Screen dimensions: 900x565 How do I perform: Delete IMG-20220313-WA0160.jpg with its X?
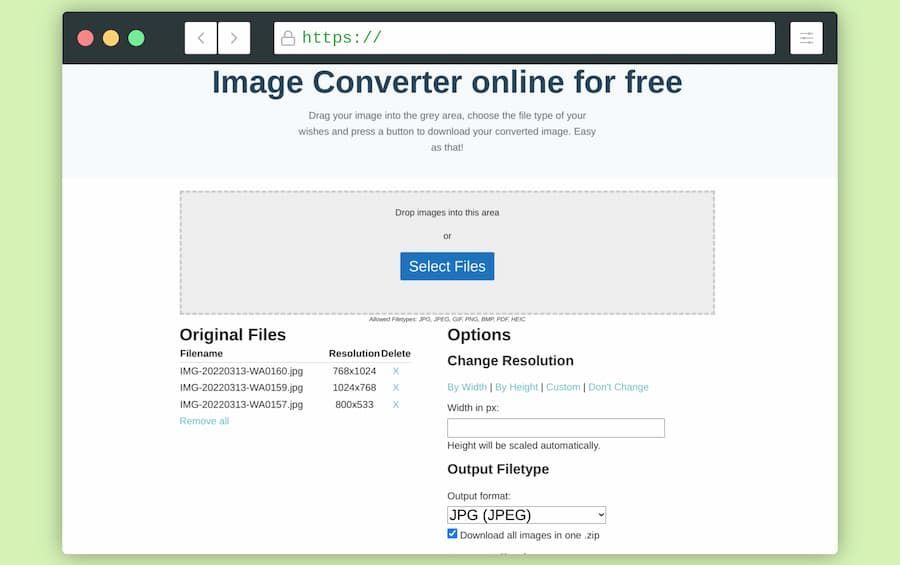(395, 371)
